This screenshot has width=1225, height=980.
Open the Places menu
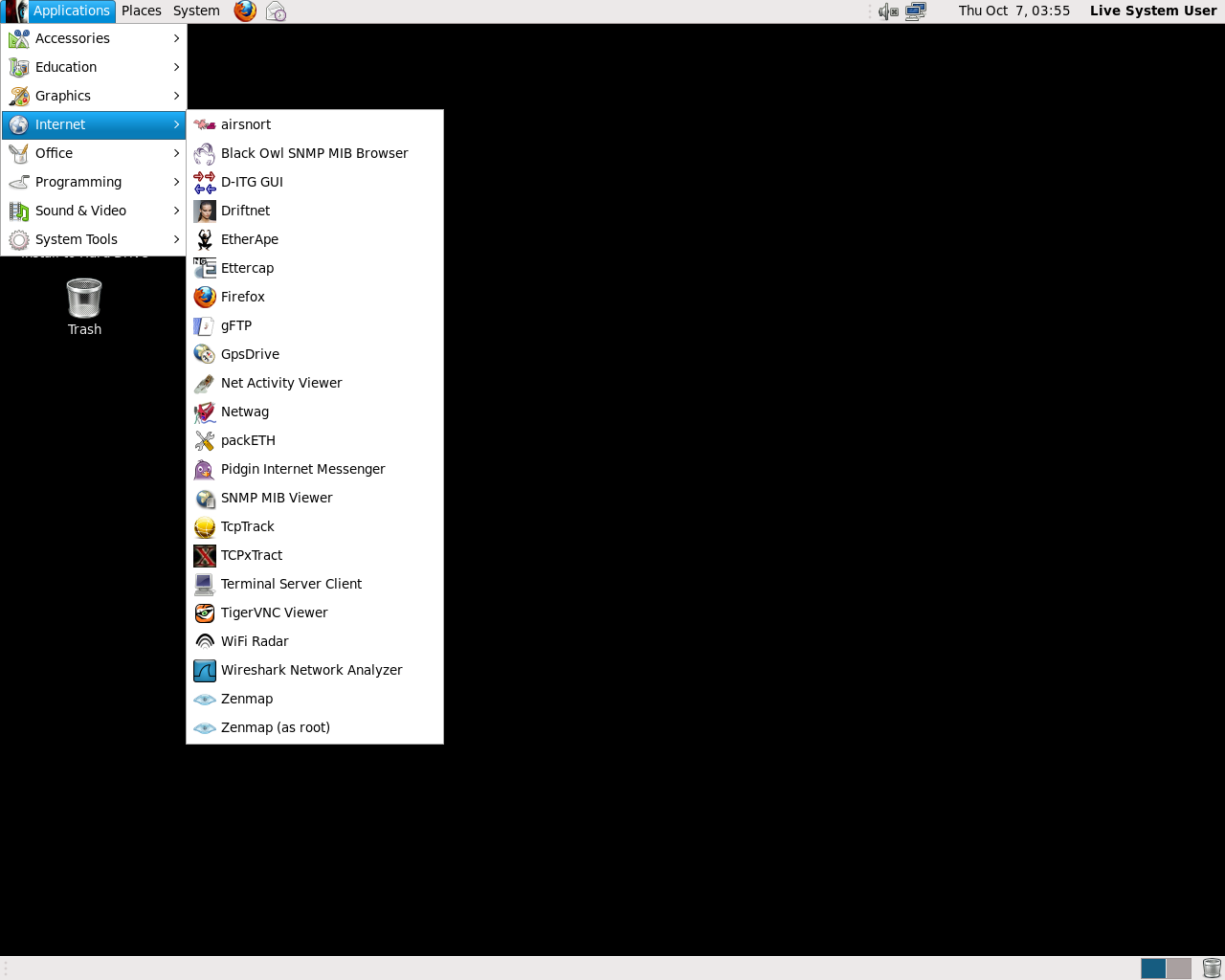tap(142, 11)
